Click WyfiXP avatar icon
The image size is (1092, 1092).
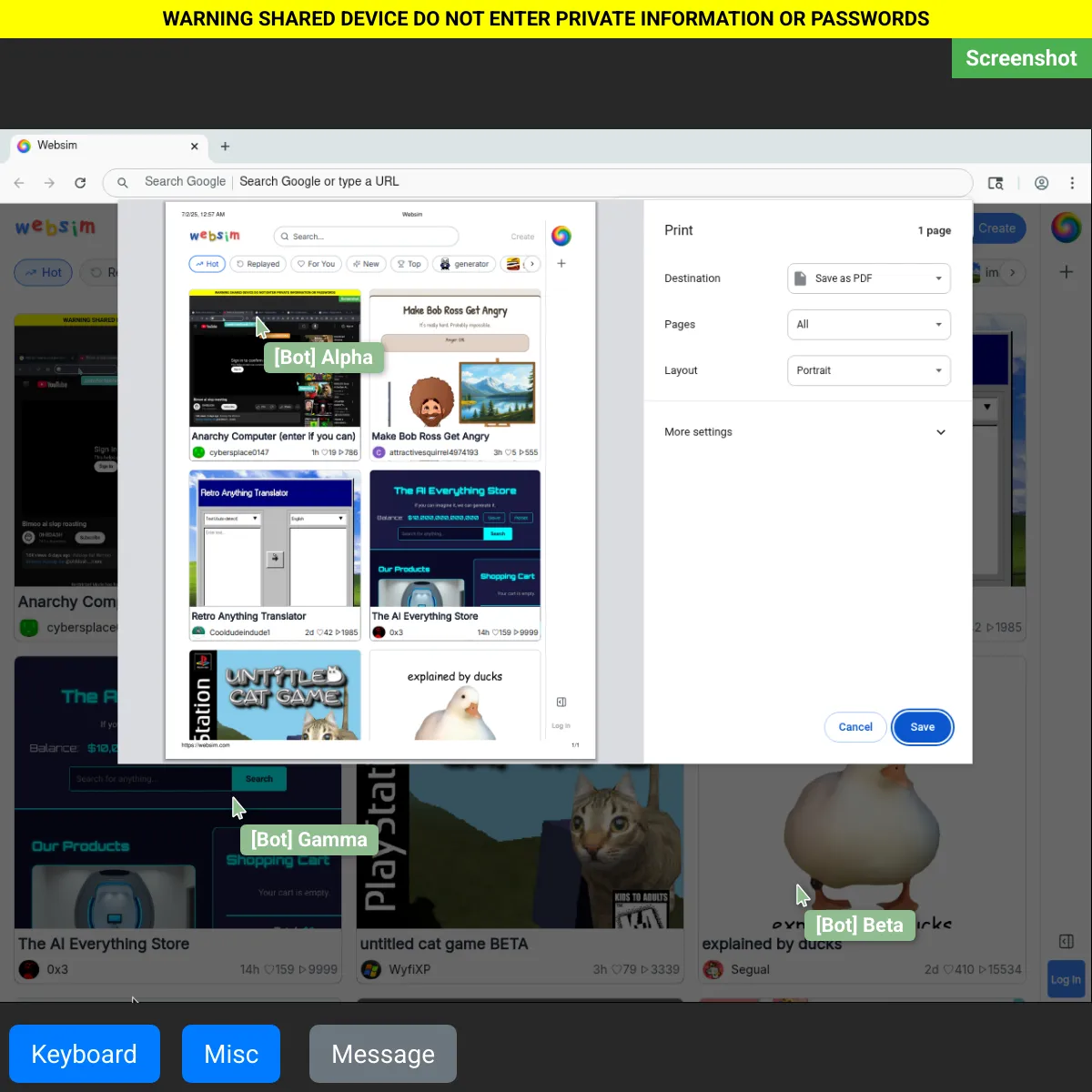[370, 969]
